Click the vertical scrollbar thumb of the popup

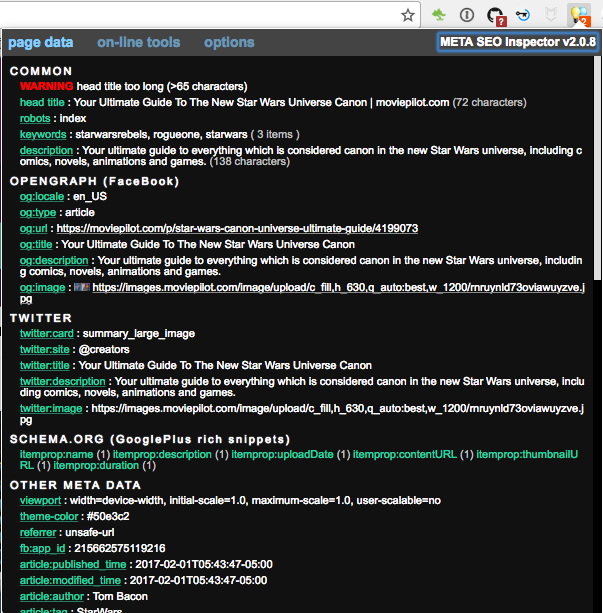click(x=597, y=168)
